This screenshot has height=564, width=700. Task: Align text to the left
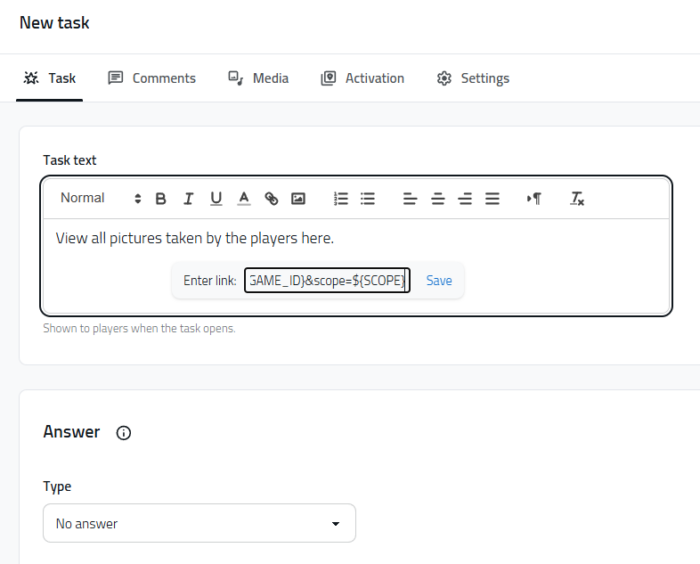click(410, 199)
